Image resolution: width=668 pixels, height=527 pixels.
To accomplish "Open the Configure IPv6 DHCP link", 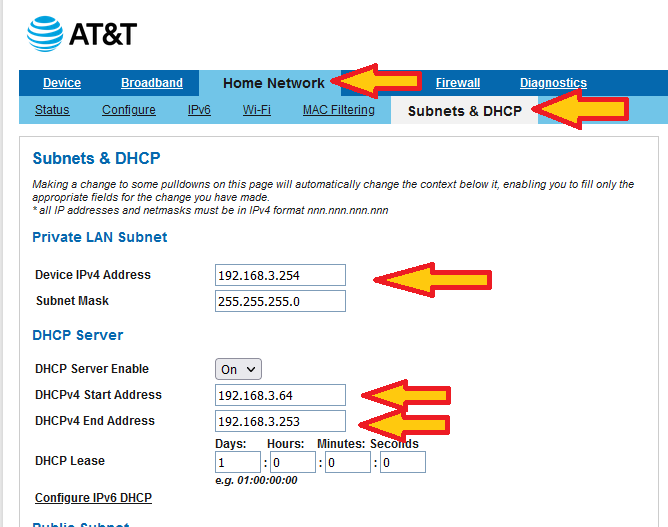I will tap(93, 498).
